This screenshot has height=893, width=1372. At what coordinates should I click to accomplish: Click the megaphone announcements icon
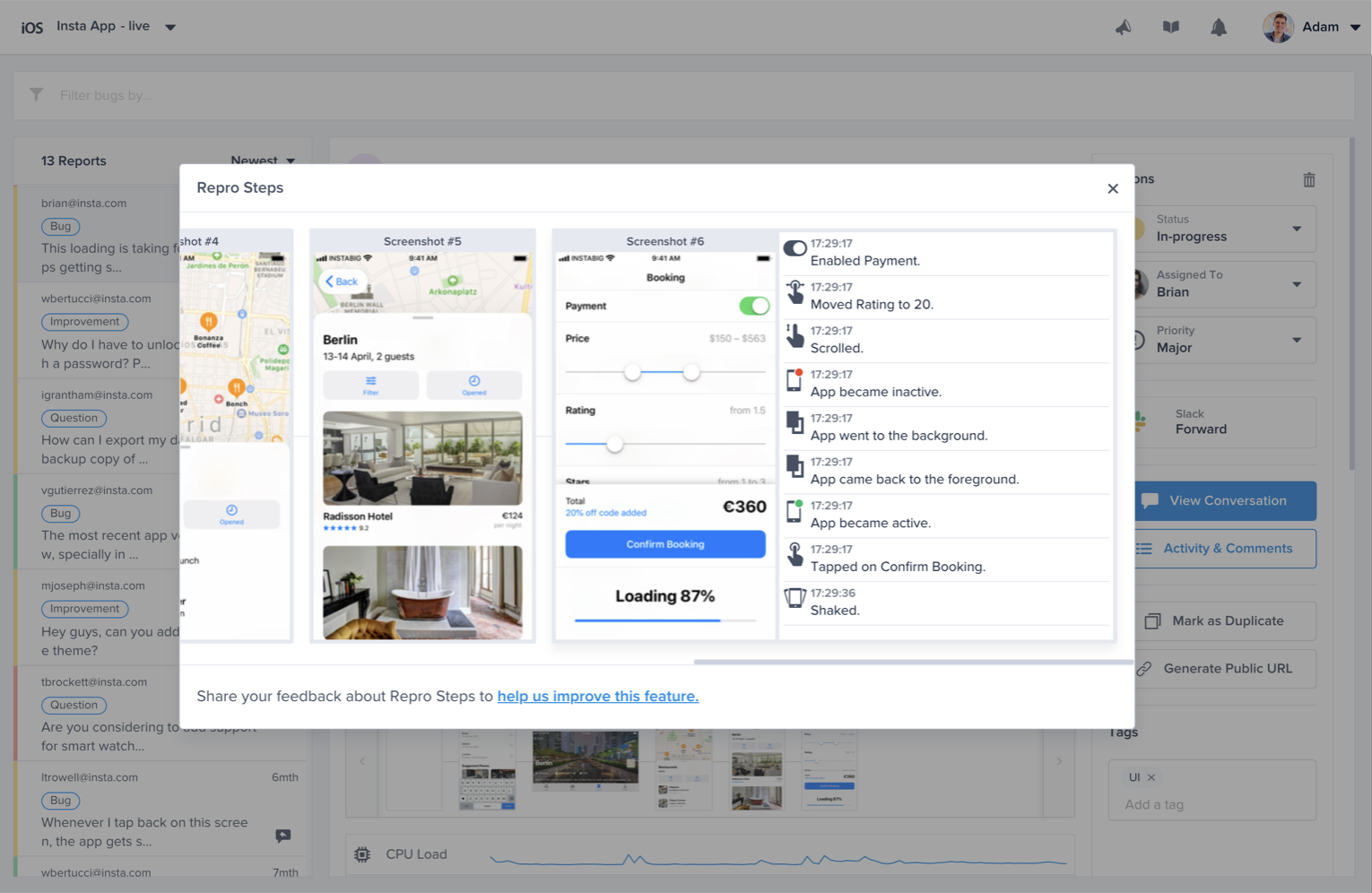click(x=1123, y=27)
